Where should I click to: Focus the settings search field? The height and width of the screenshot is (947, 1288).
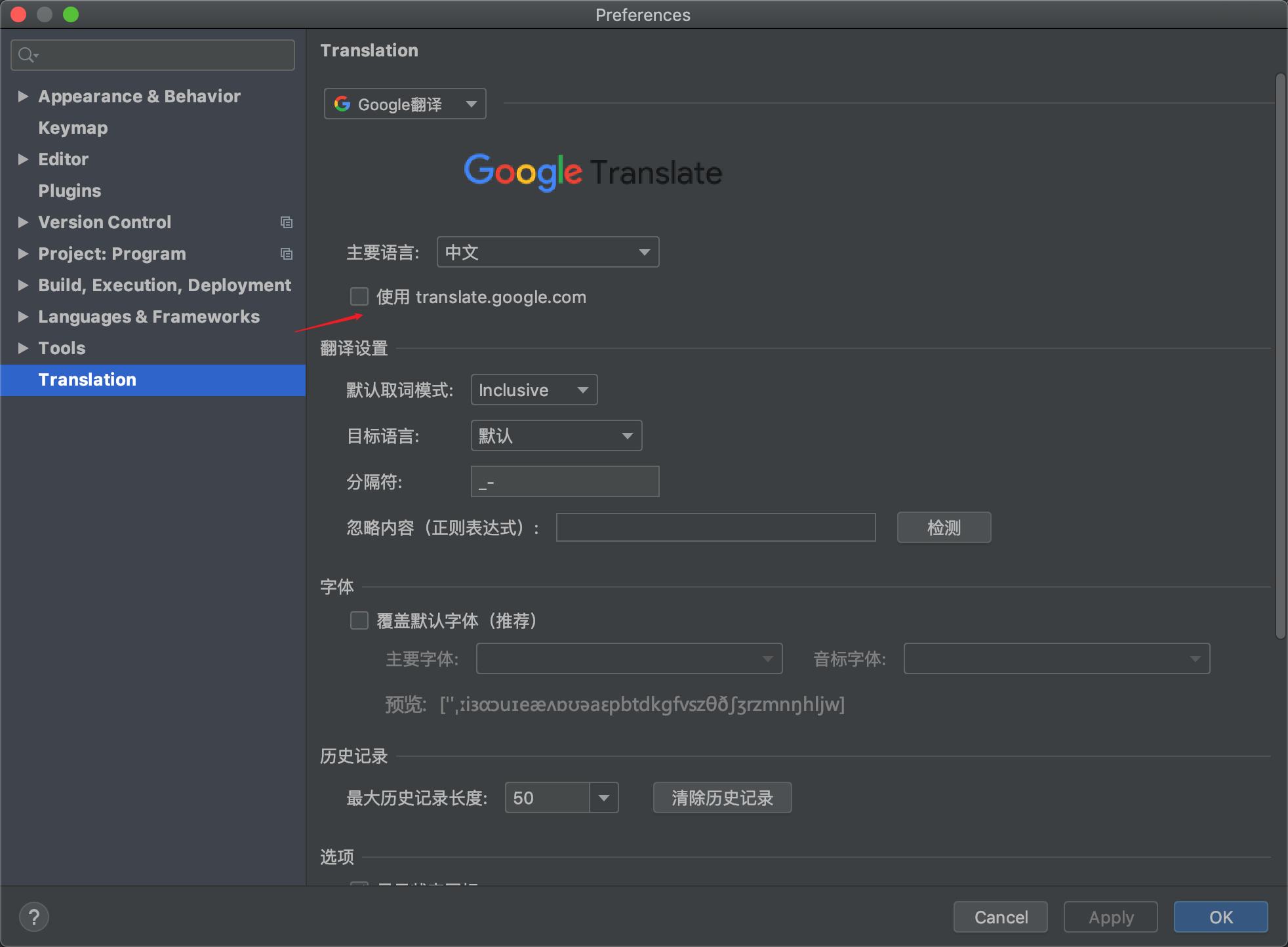pyautogui.click(x=153, y=55)
